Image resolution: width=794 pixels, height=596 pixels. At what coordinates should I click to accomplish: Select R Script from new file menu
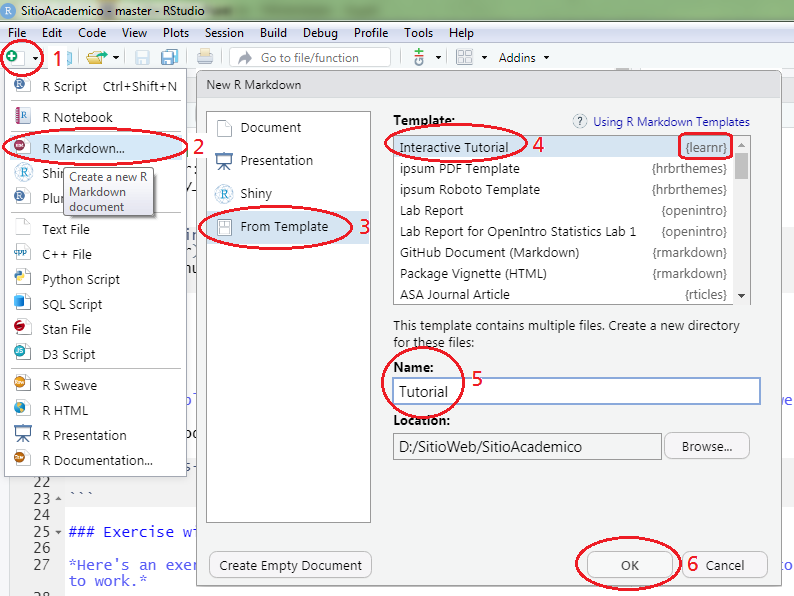click(96, 87)
